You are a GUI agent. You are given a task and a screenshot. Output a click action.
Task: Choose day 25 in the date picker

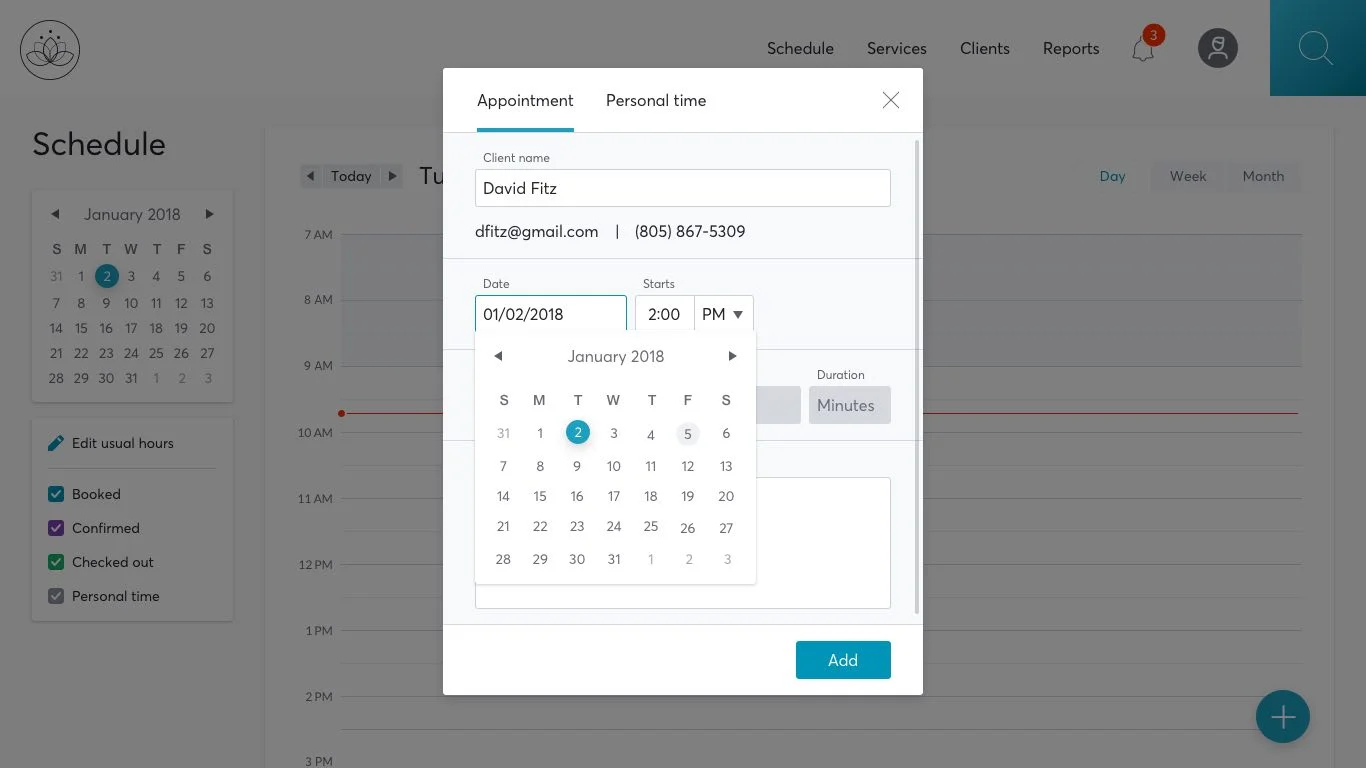coord(651,526)
